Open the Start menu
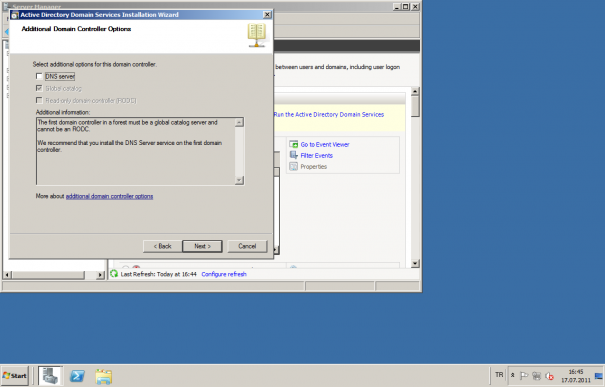 coord(15,376)
